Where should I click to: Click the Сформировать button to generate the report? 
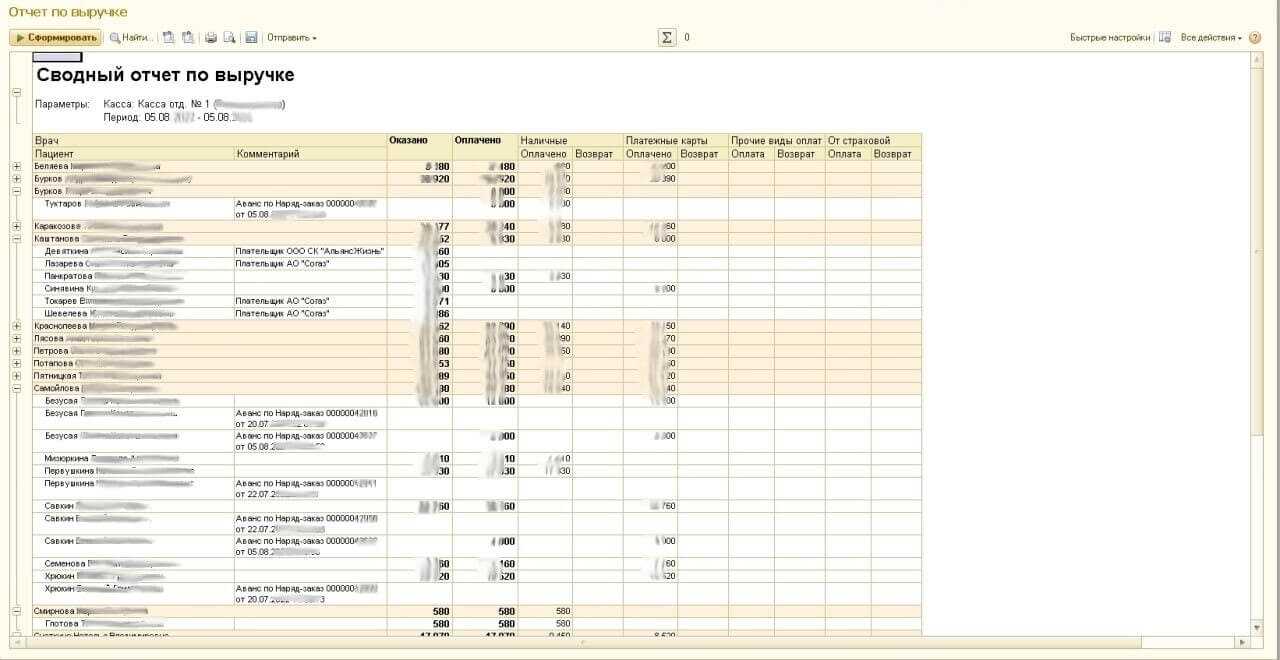tap(56, 38)
